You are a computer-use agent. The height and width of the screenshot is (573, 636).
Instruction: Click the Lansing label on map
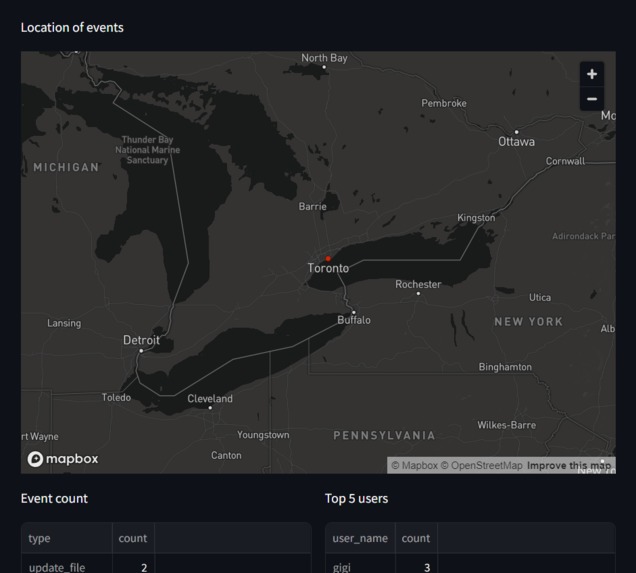64,323
